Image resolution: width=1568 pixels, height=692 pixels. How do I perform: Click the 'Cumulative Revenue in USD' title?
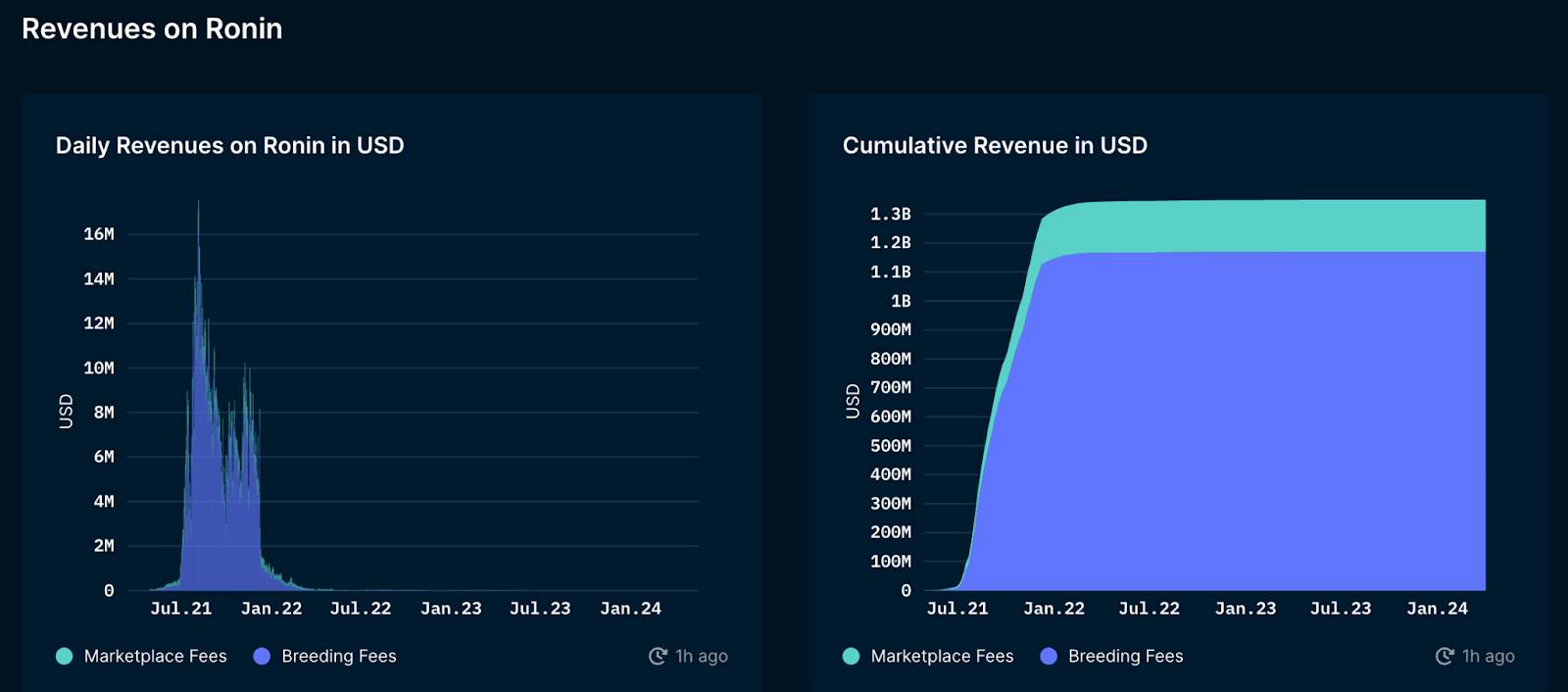pyautogui.click(x=995, y=145)
